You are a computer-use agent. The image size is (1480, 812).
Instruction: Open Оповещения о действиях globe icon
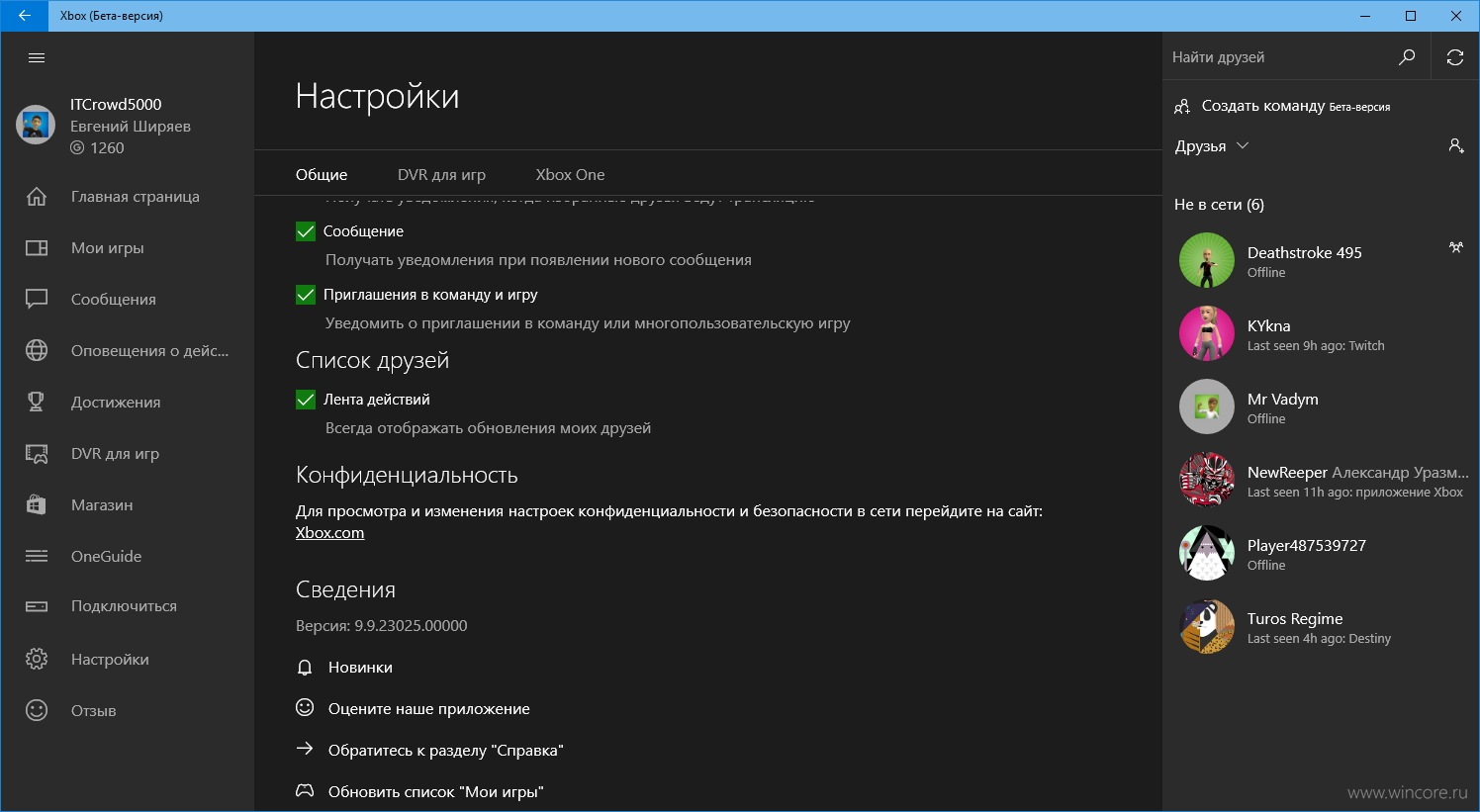point(37,351)
